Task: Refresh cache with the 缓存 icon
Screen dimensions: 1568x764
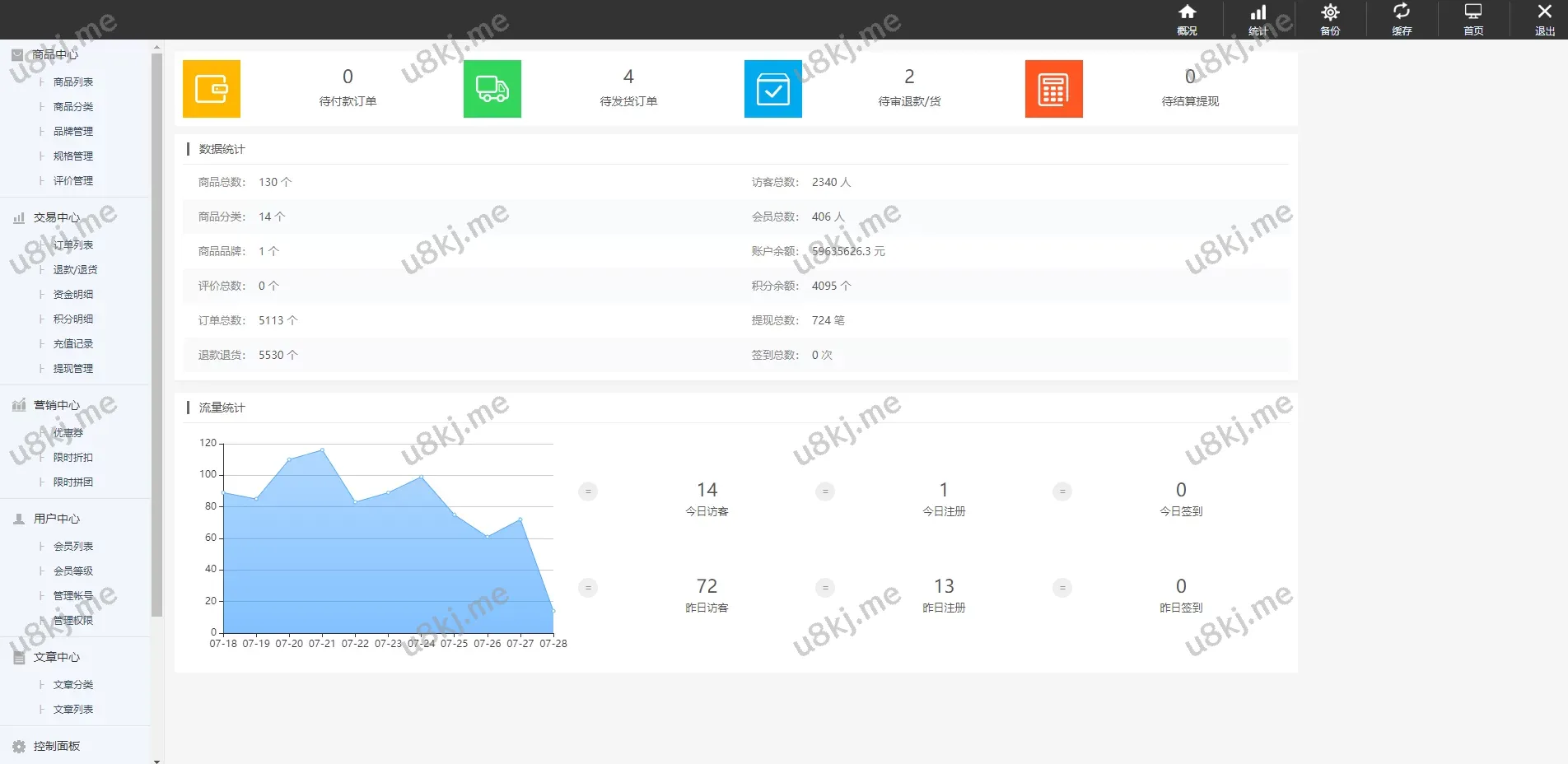Action: tap(1402, 19)
